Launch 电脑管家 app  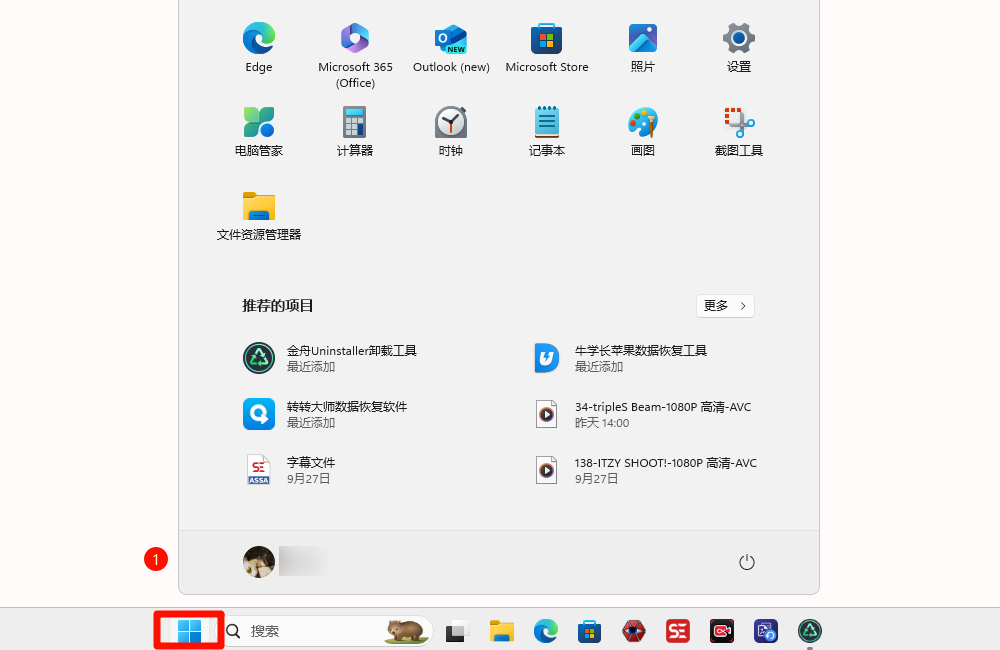point(259,131)
